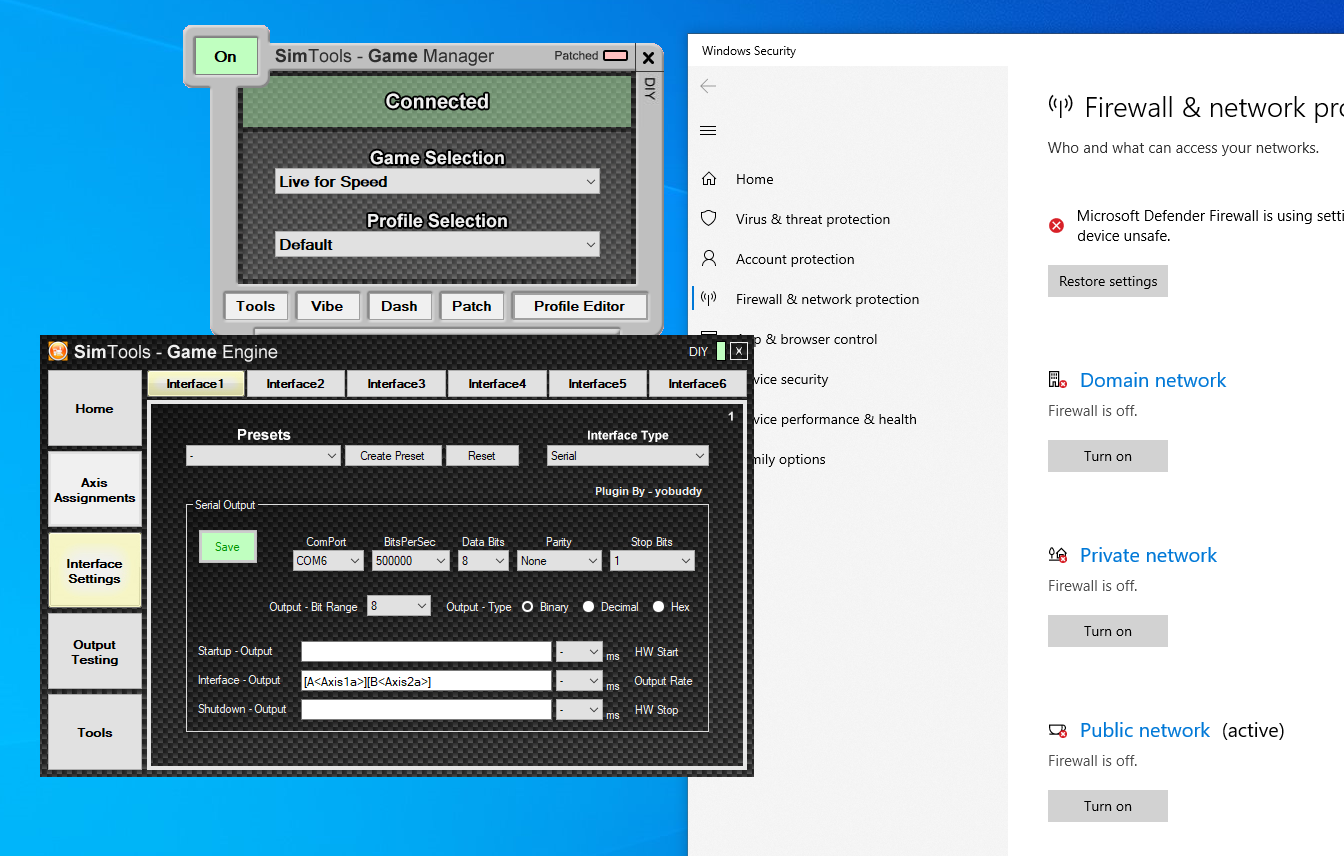Click the Windows Security hamburger menu icon
1344x856 pixels.
[708, 131]
